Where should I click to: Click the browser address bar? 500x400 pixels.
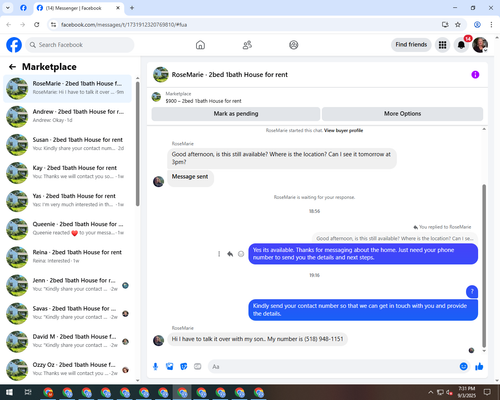pyautogui.click(x=247, y=25)
